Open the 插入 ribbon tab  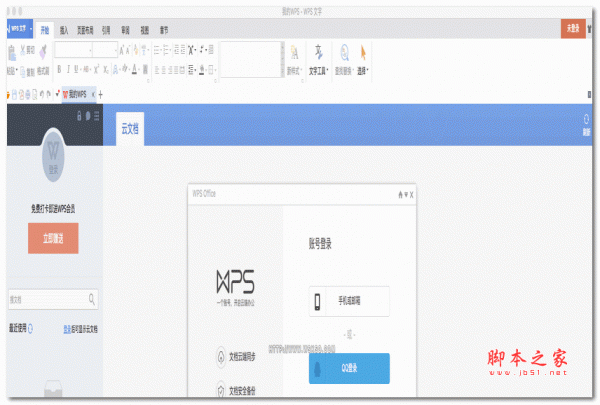click(x=64, y=30)
